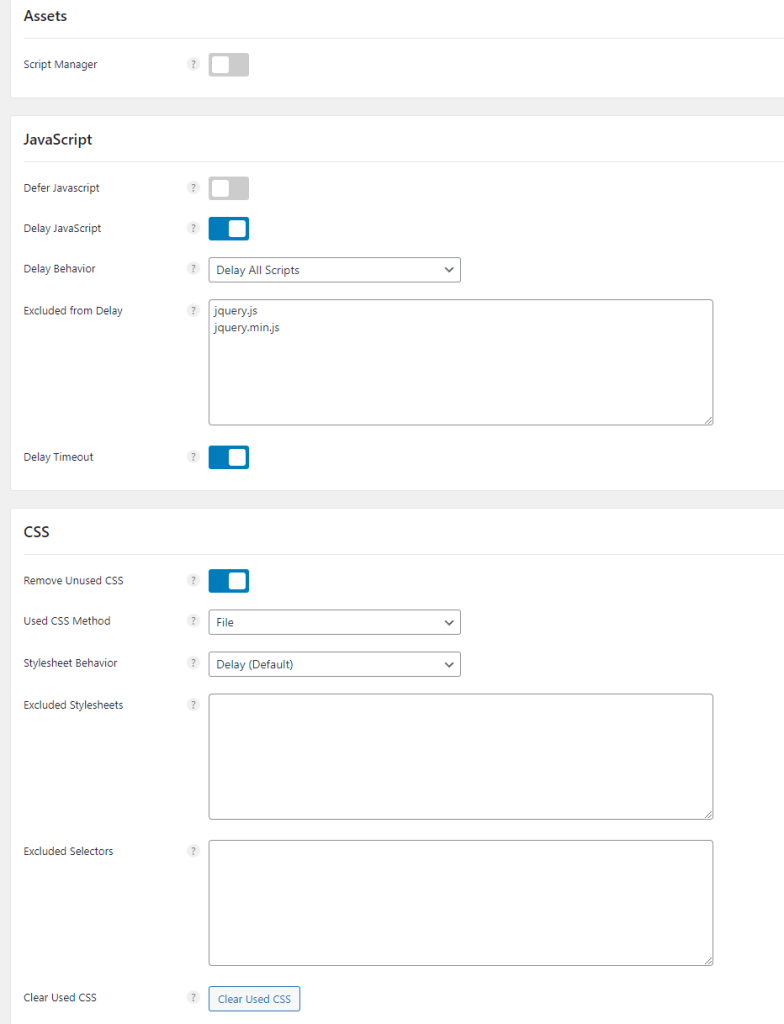Disable the Delay JavaScript toggle

pyautogui.click(x=229, y=229)
